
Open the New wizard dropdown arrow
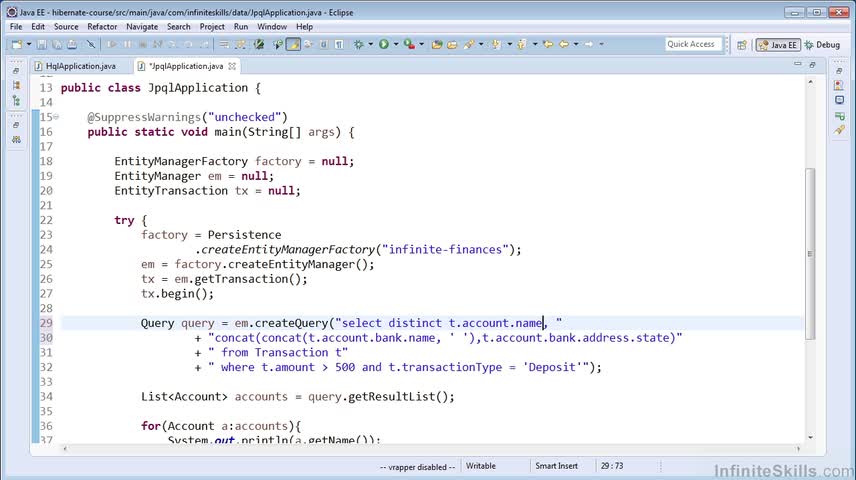28,44
